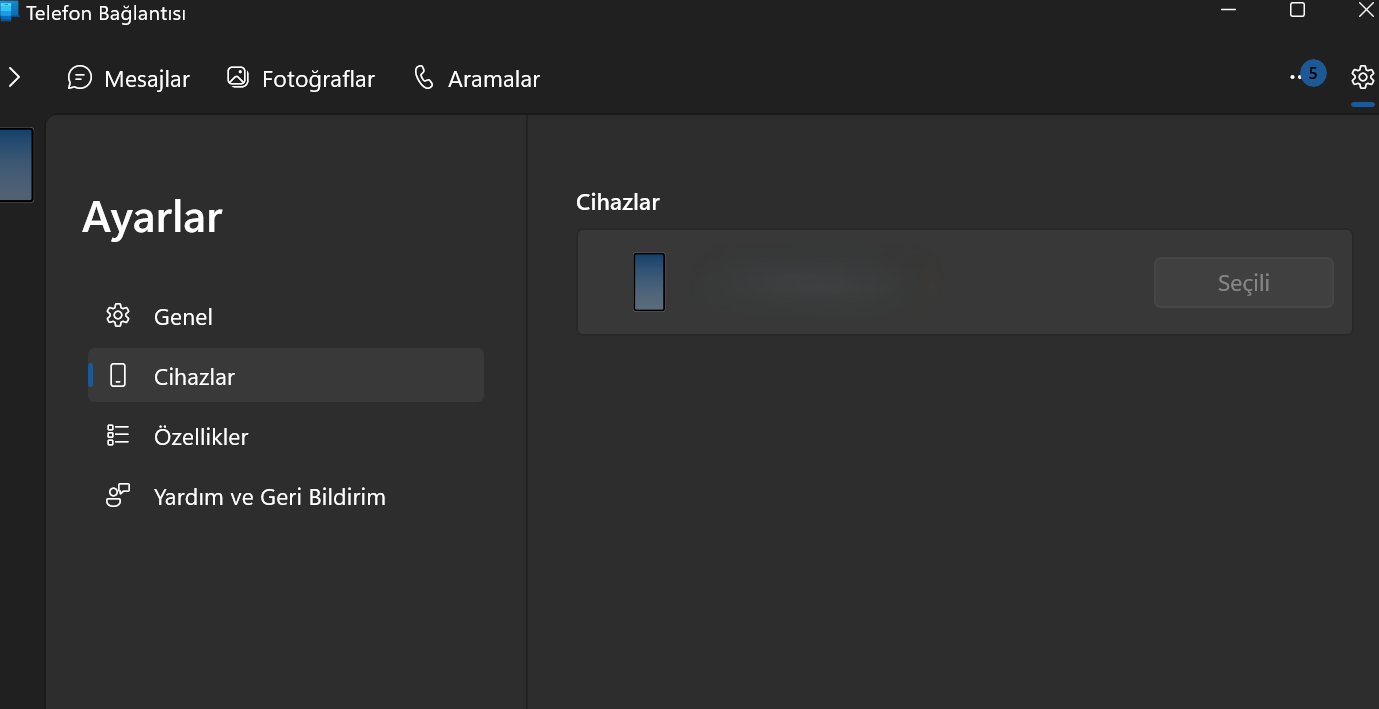Expand the left panel chevron arrow
Image resolution: width=1379 pixels, height=709 pixels.
(14, 77)
